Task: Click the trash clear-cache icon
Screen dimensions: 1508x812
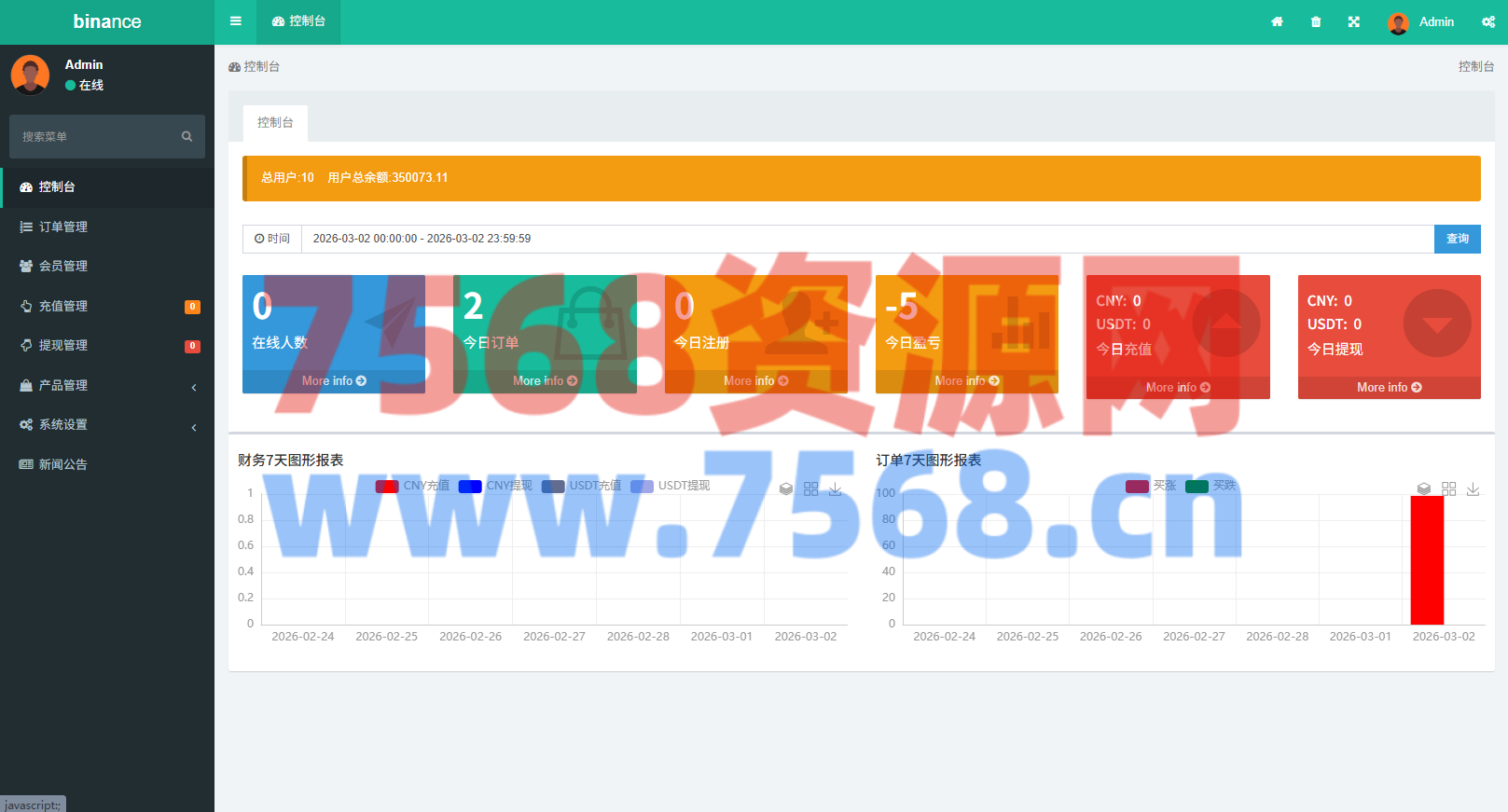Action: 1315,22
